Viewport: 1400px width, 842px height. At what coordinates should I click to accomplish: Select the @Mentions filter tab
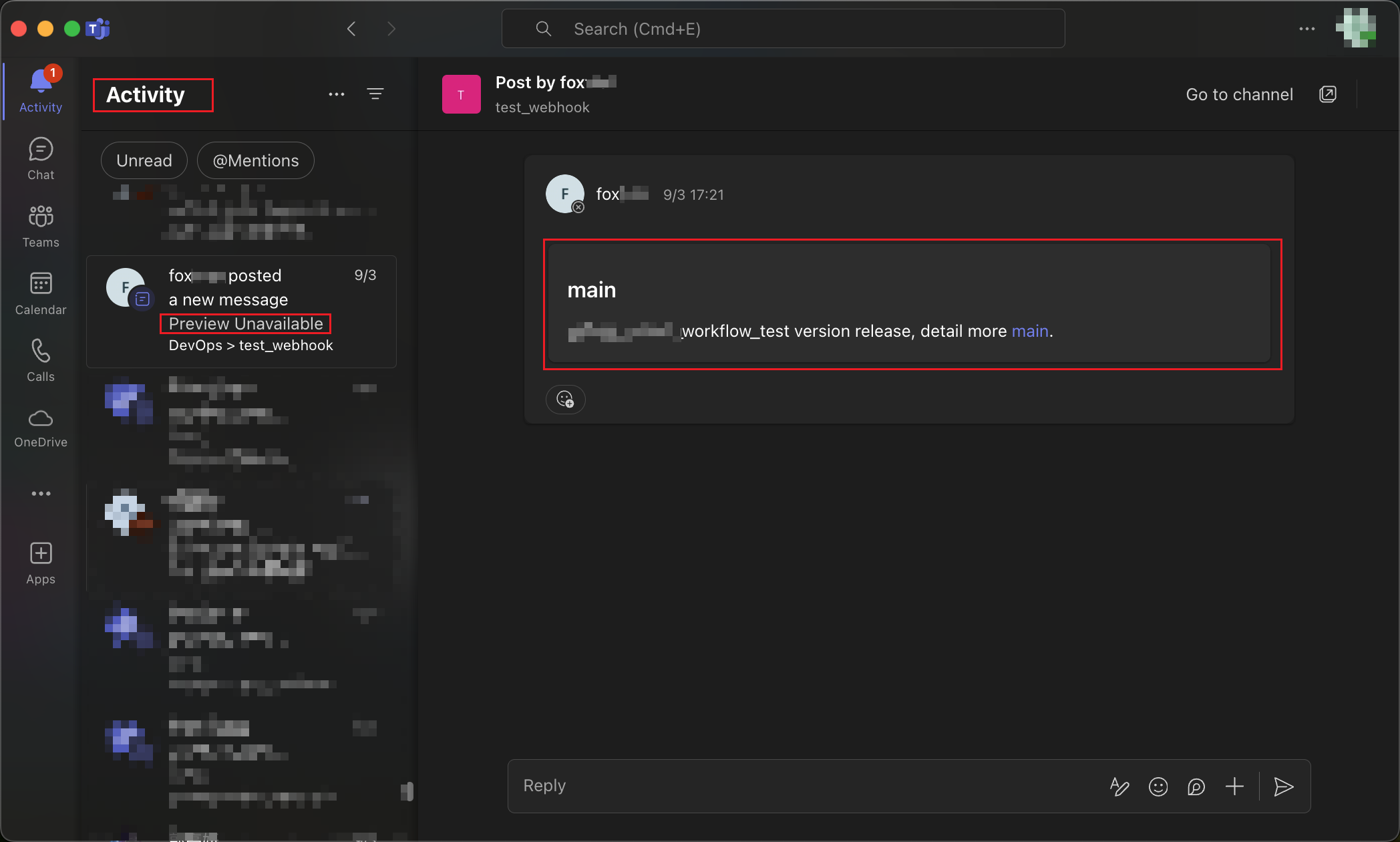coord(255,160)
